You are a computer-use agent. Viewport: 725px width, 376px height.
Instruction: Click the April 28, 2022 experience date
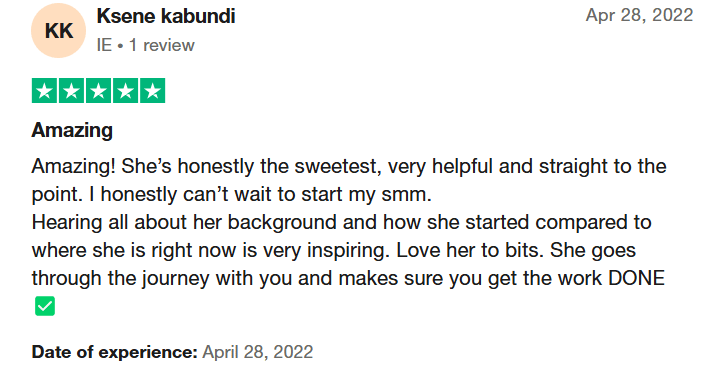pyautogui.click(x=258, y=352)
